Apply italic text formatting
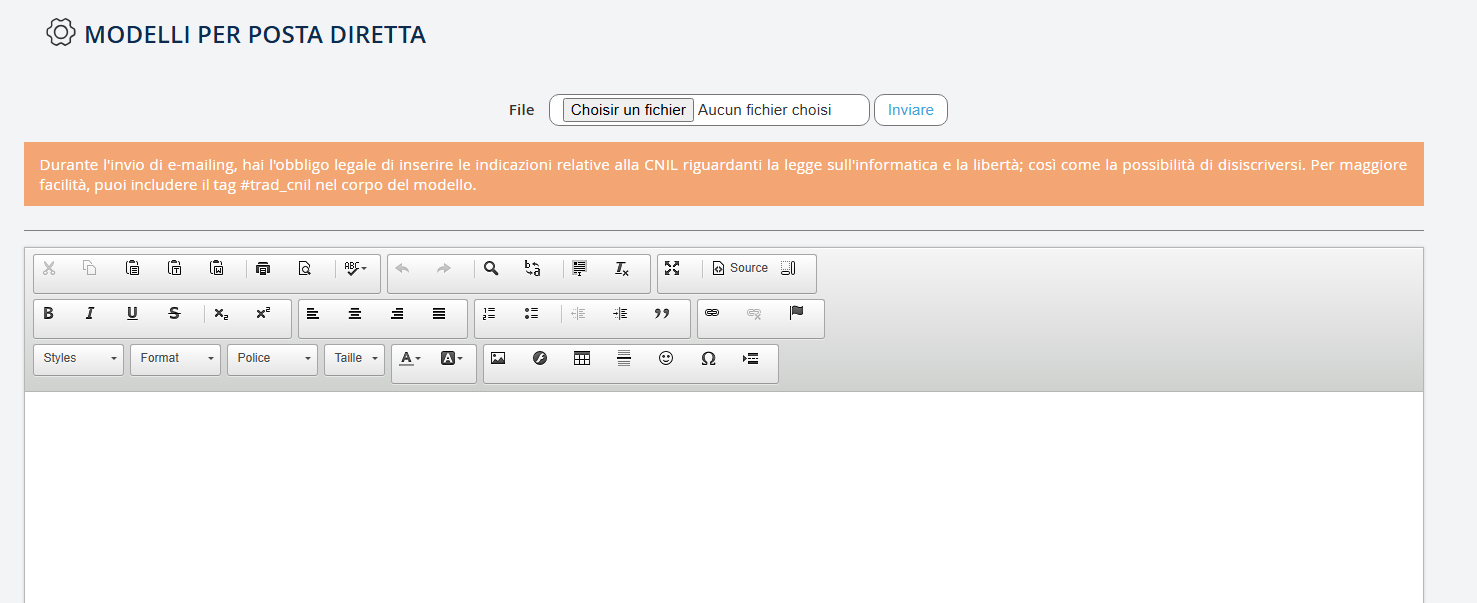The height and width of the screenshot is (603, 1477). [x=90, y=314]
